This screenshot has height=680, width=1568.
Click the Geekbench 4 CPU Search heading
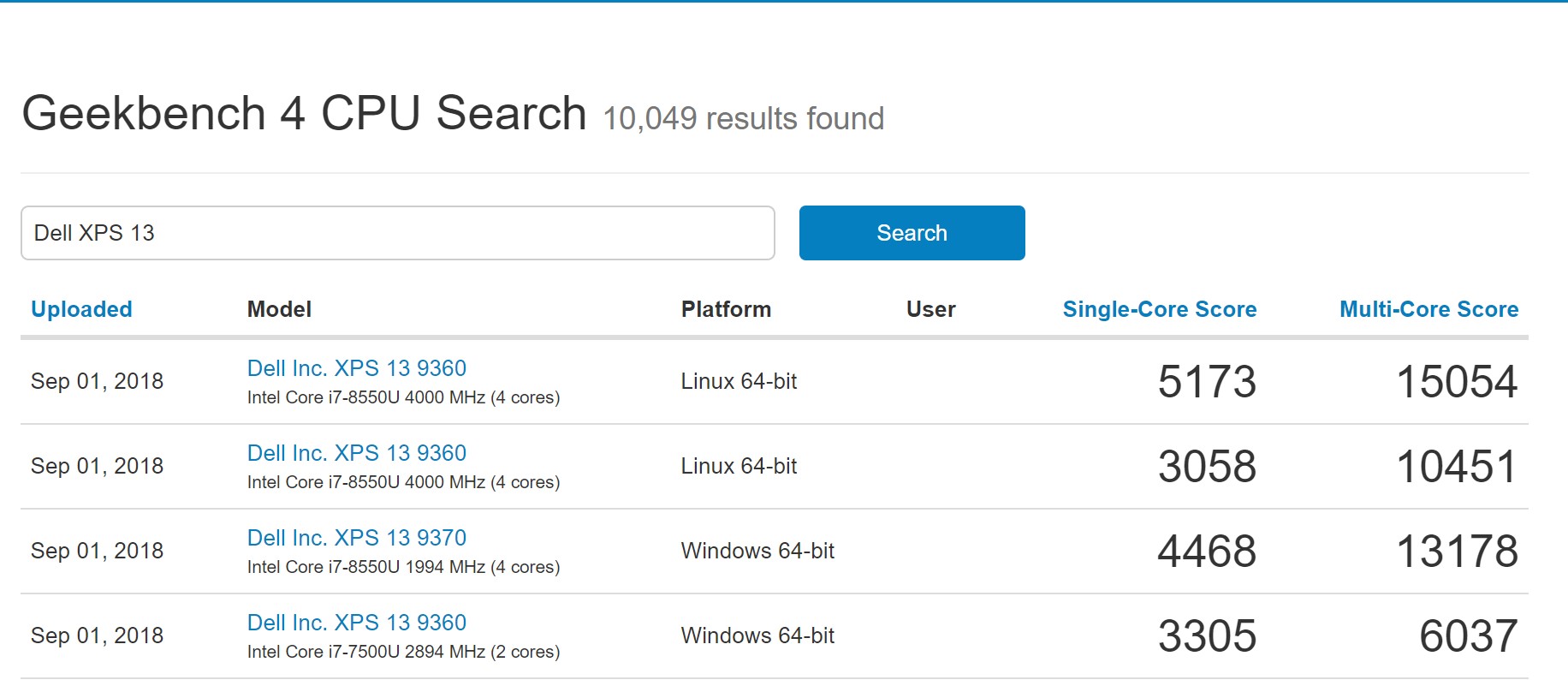click(x=304, y=113)
